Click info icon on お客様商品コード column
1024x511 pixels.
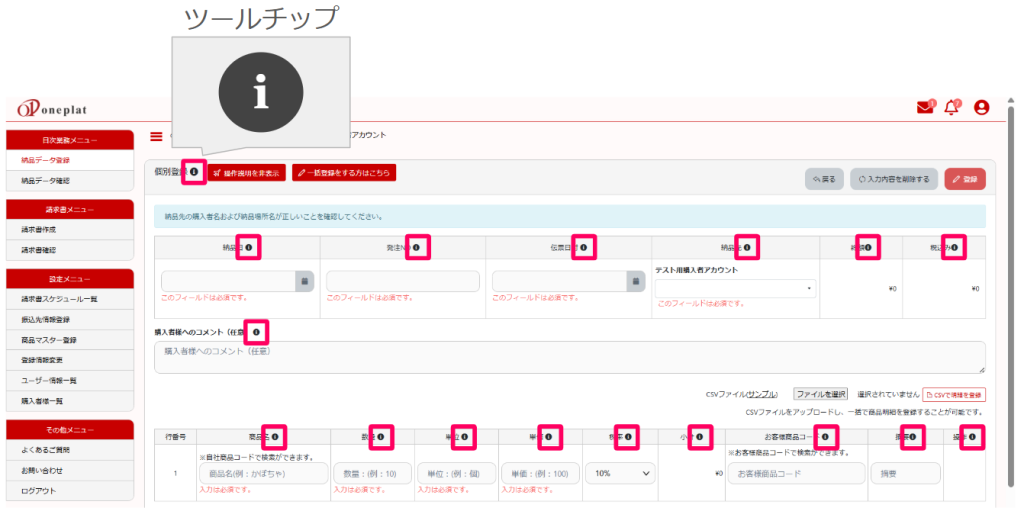coord(825,437)
